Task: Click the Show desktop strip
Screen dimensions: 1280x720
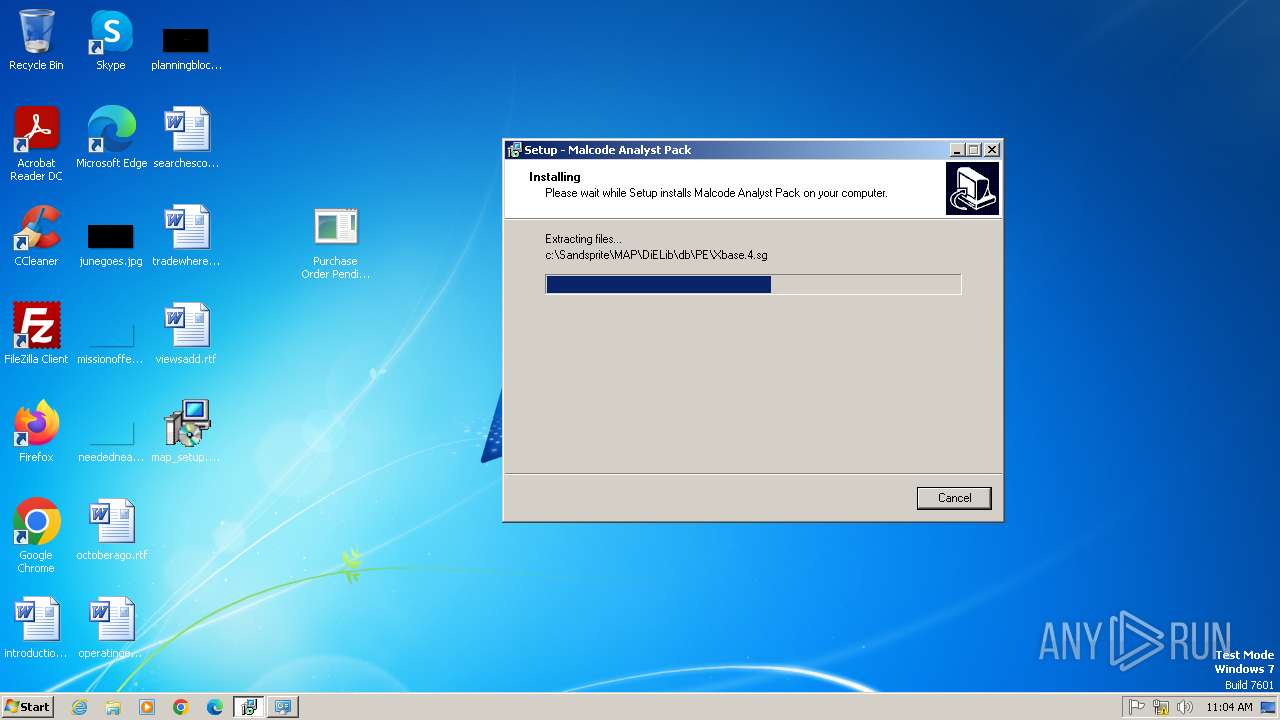Action: point(1269,707)
